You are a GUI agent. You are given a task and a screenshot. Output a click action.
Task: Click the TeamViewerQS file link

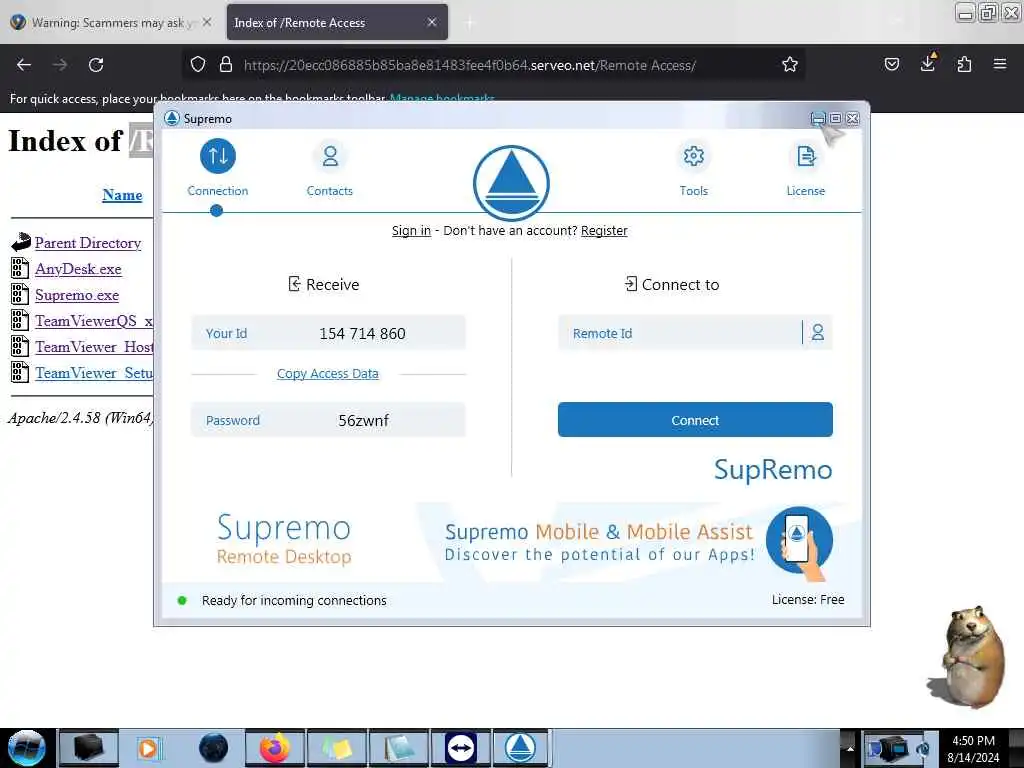[94, 321]
